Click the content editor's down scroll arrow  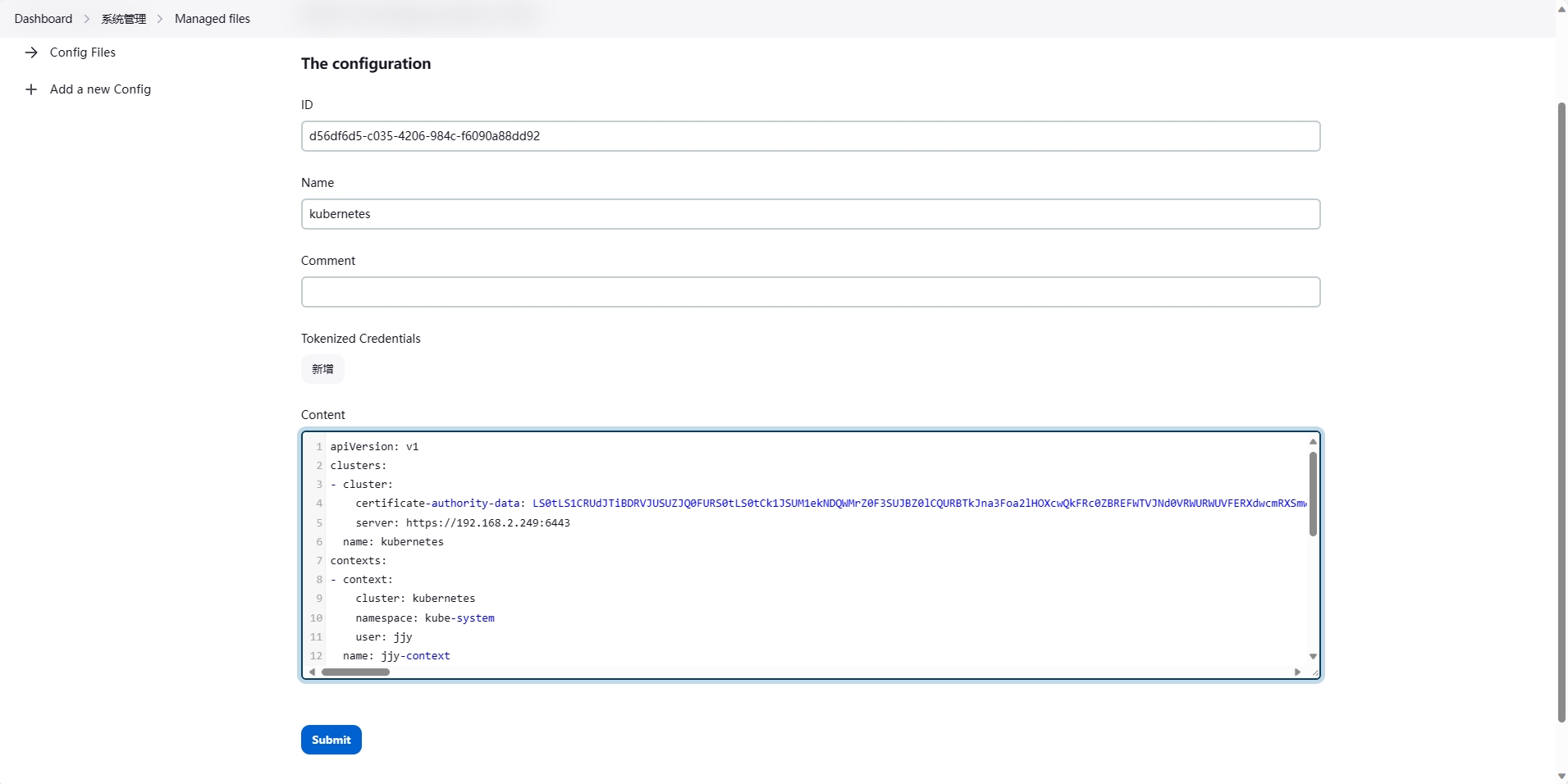tap(1313, 656)
